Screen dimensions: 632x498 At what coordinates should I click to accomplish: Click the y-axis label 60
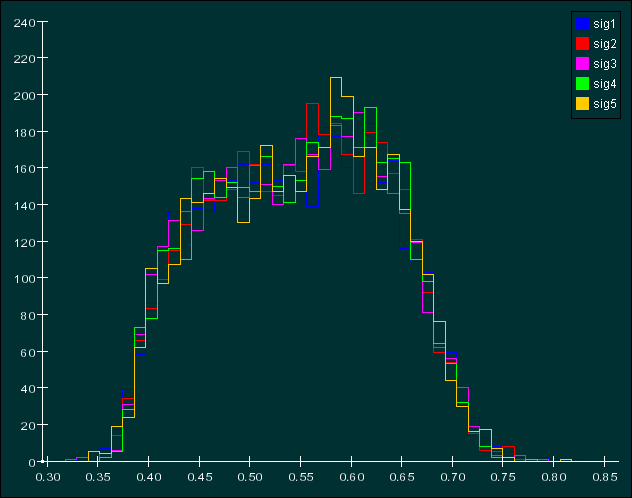click(x=28, y=353)
